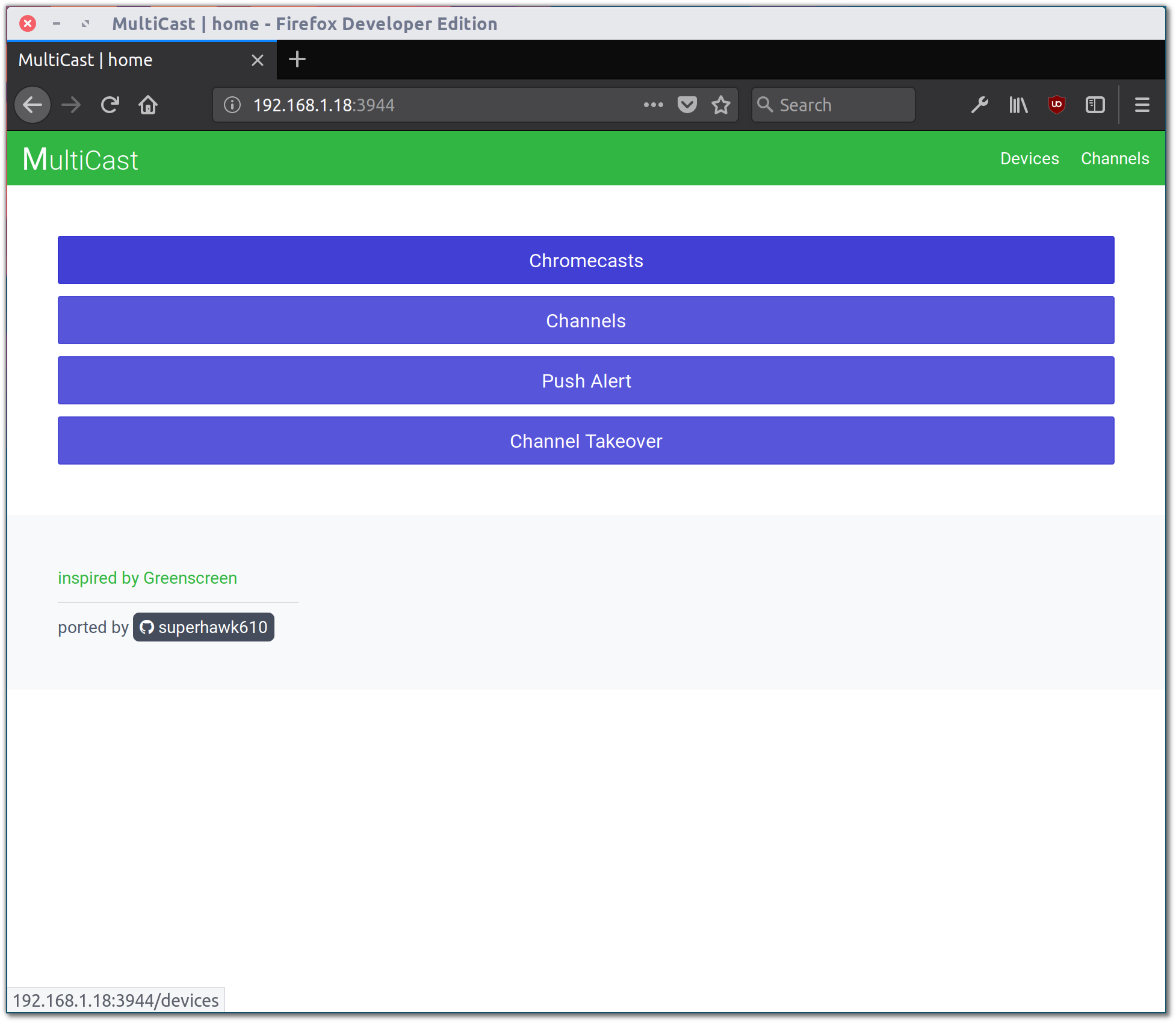The height and width of the screenshot is (1023, 1176).
Task: Open the Library icon
Action: (1018, 105)
